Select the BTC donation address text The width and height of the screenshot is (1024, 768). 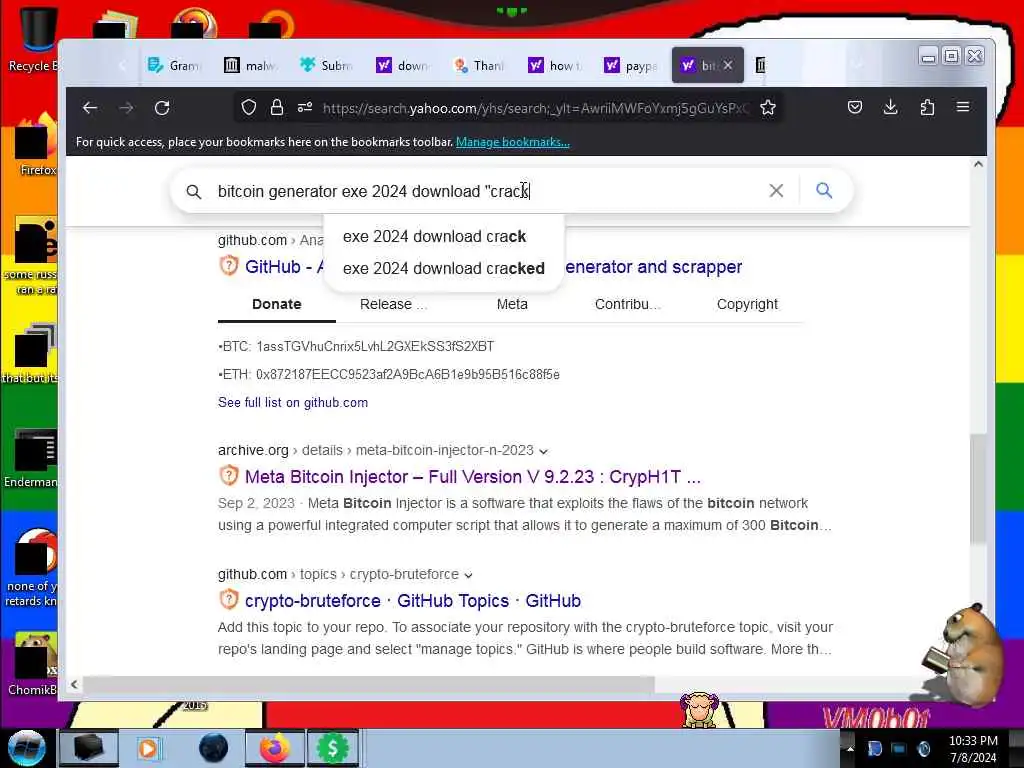click(x=375, y=346)
